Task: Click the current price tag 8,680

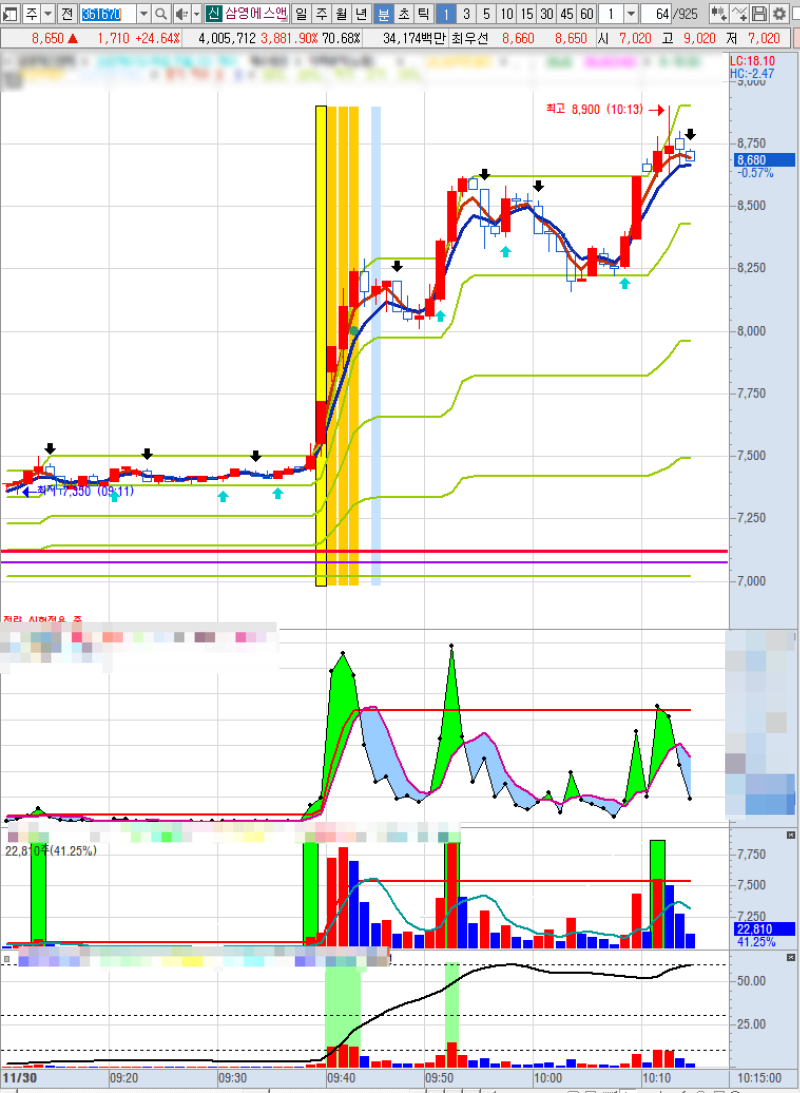Action: coord(762,160)
